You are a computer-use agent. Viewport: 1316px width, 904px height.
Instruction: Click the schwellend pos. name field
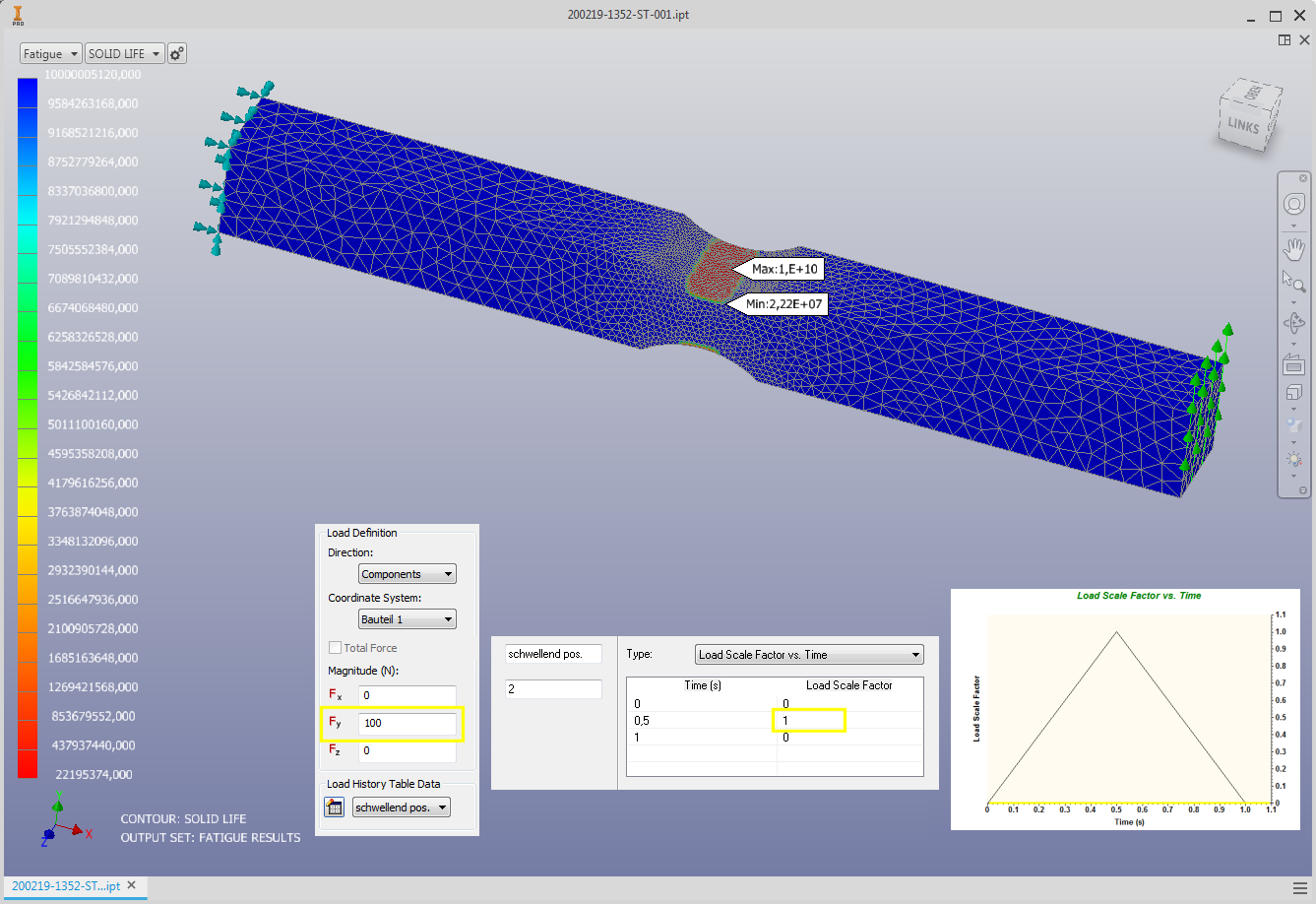553,654
